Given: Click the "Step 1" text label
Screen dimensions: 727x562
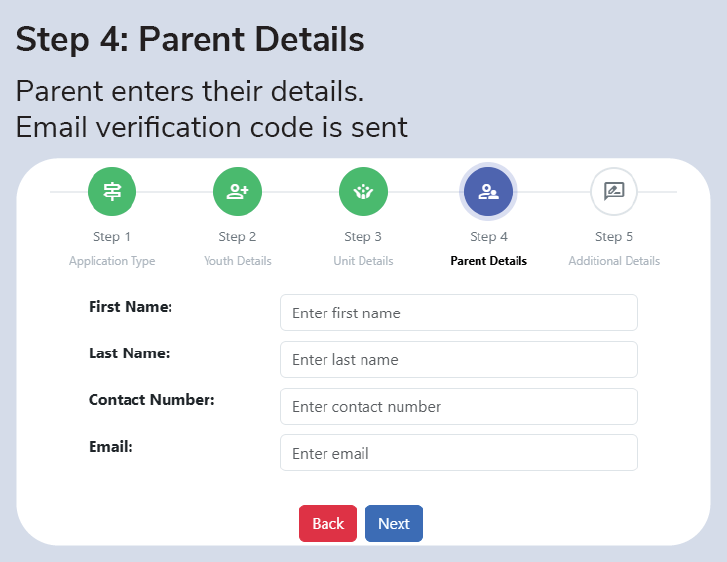Looking at the screenshot, I should (112, 237).
